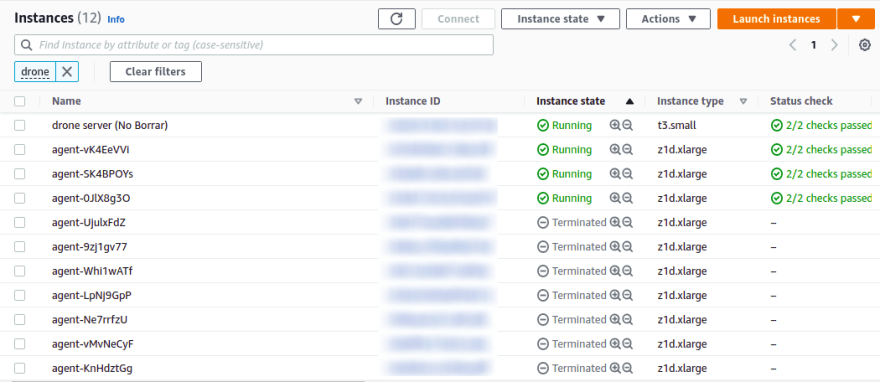
Task: Click the Clear filters button
Action: point(155,72)
